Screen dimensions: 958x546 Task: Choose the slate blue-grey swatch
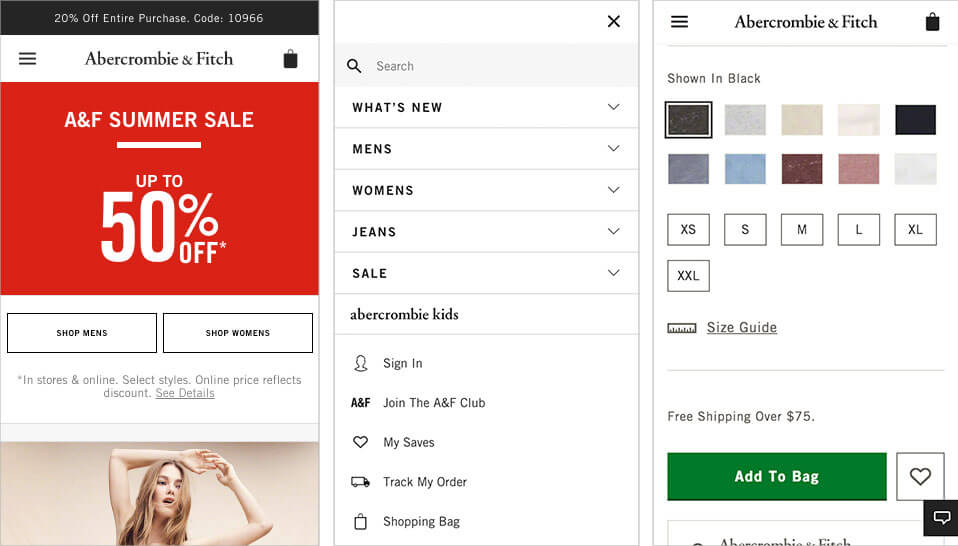(689, 169)
